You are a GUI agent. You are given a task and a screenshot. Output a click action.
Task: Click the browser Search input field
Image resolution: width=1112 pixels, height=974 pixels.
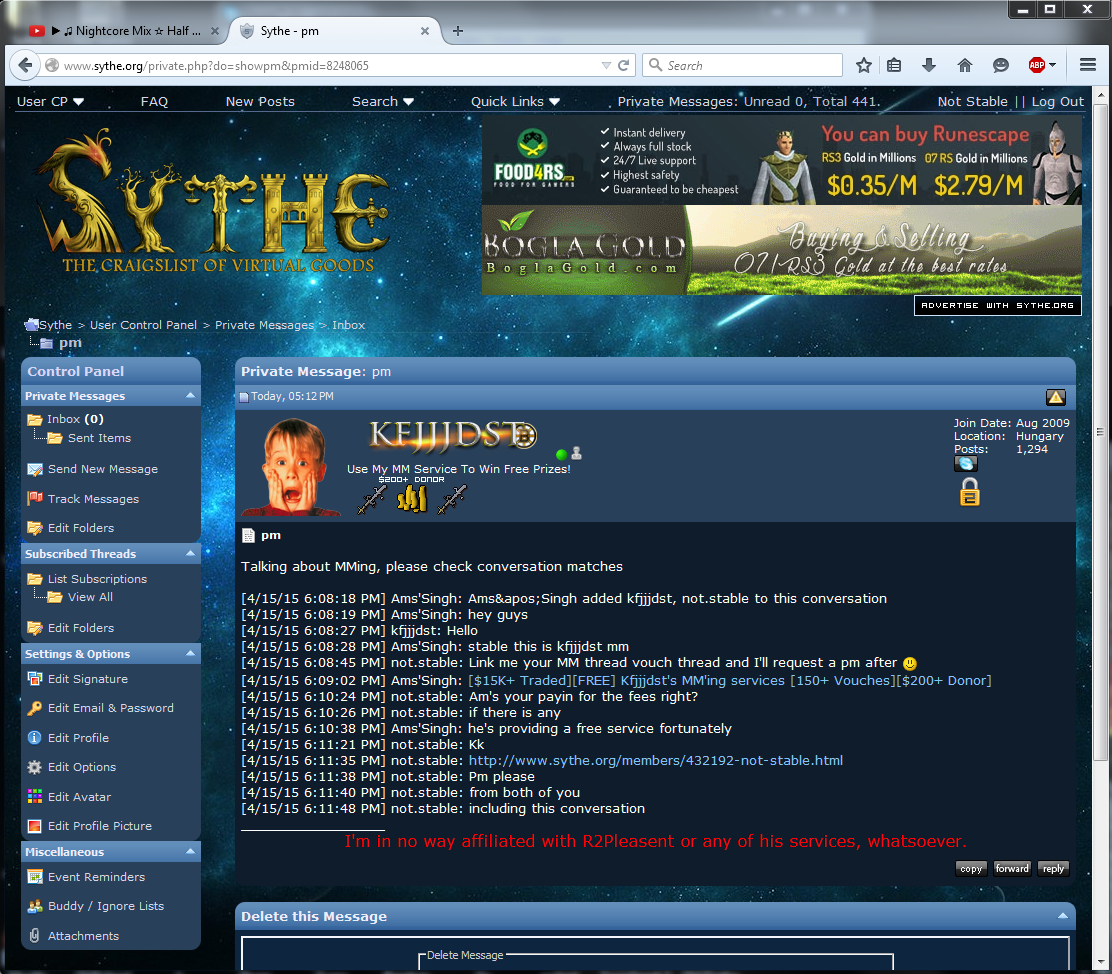743,65
